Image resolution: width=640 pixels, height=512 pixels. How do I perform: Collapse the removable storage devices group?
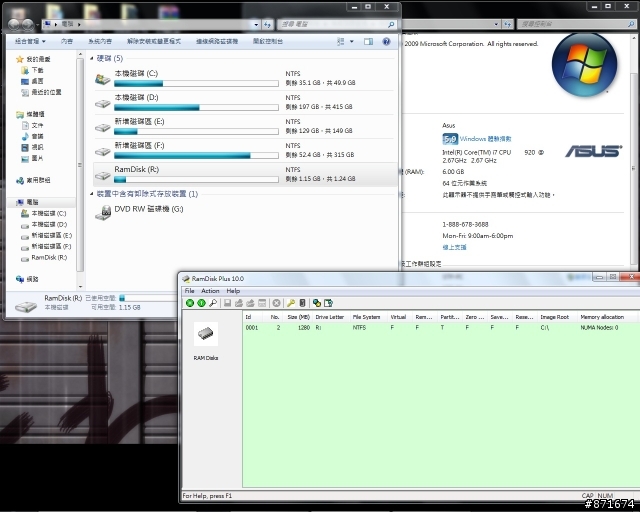tap(91, 194)
